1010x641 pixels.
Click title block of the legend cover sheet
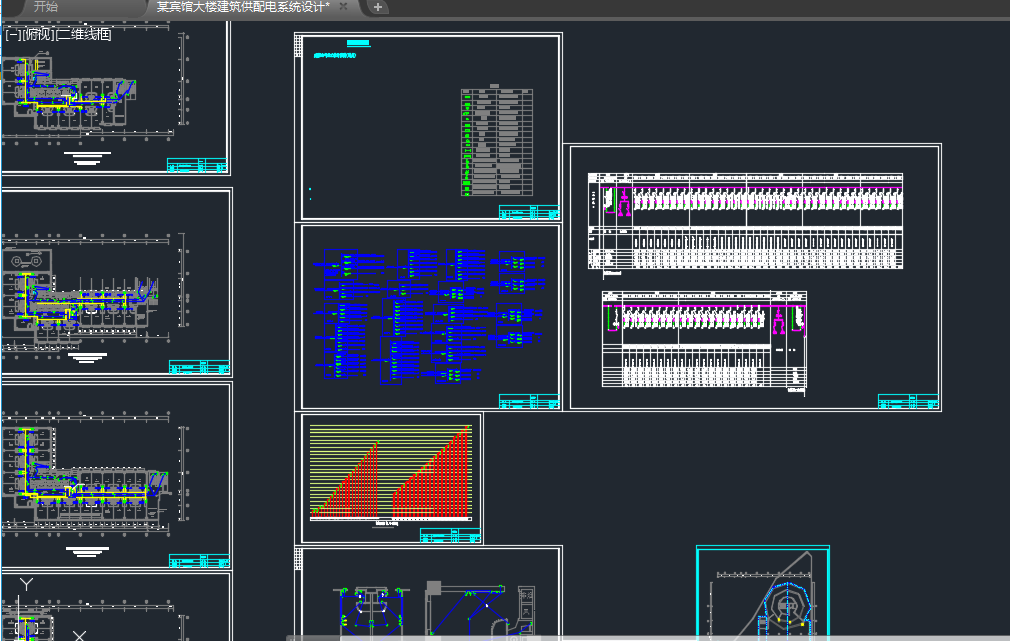pyautogui.click(x=528, y=211)
